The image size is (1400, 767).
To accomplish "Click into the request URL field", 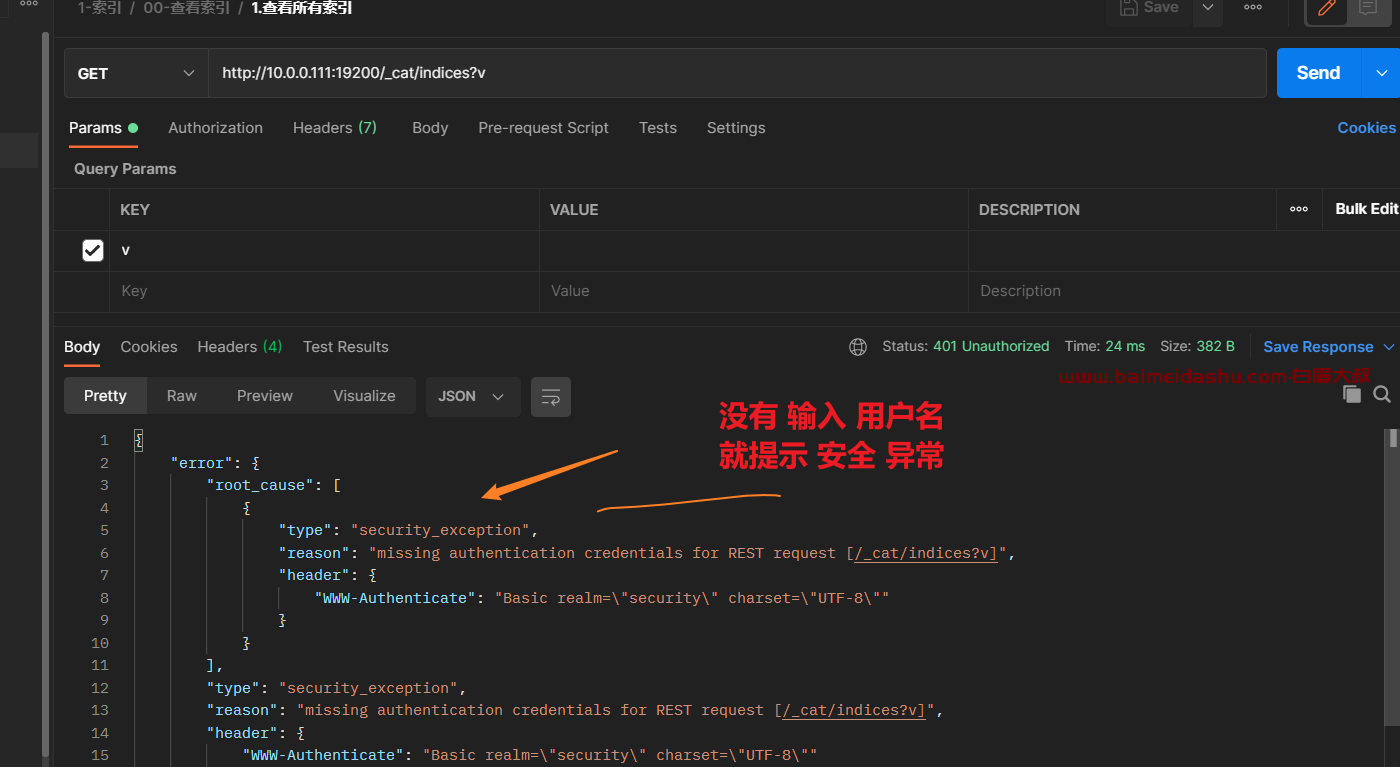I will (737, 73).
